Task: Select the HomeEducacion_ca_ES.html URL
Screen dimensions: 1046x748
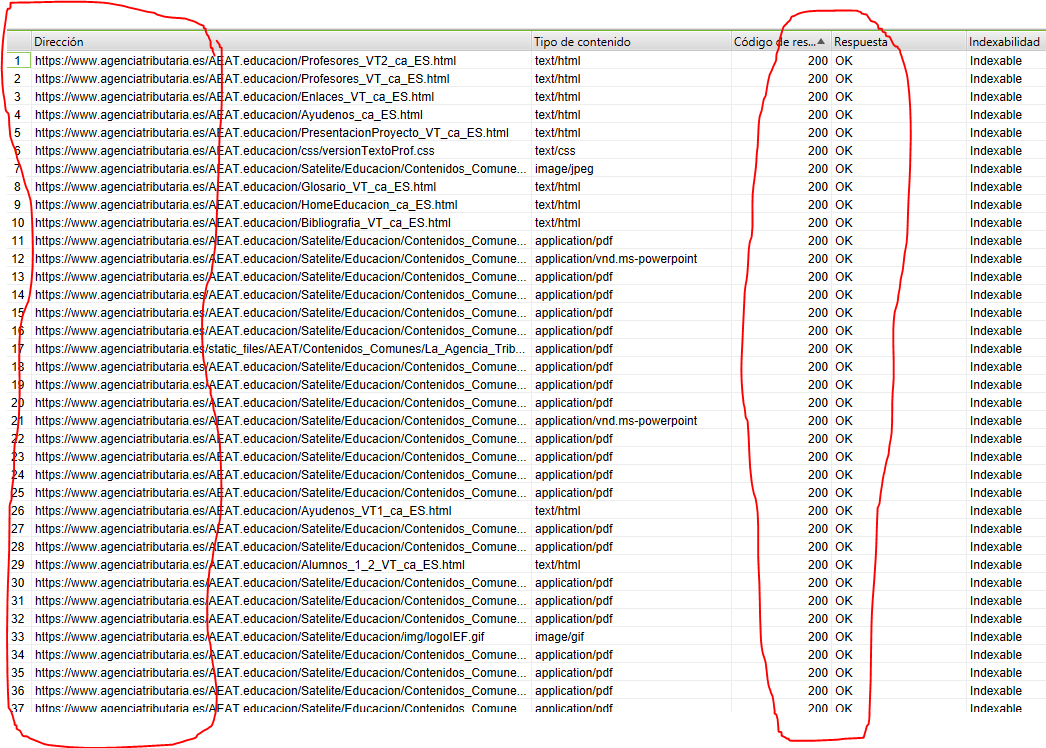Action: point(246,205)
